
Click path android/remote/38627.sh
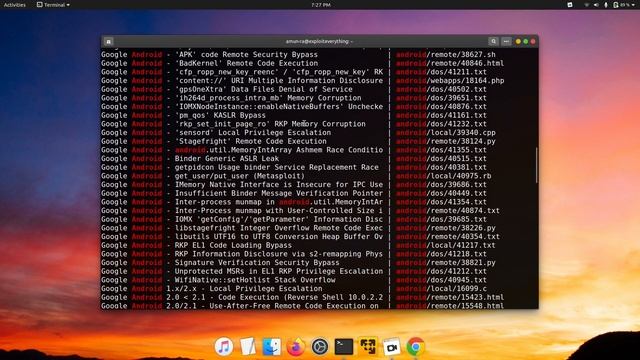tap(445, 54)
